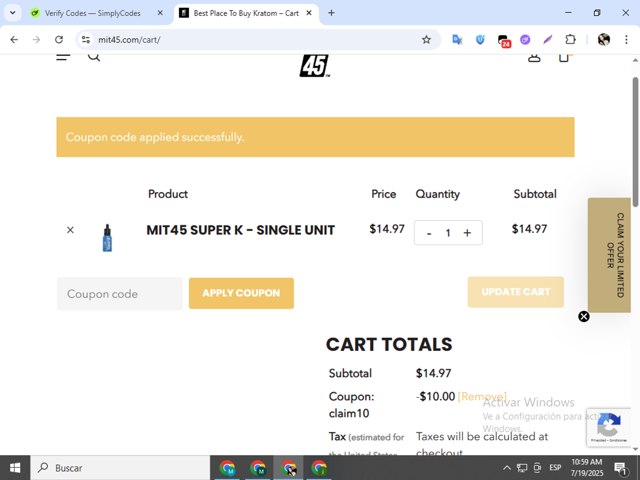Screen dimensions: 640x480
Task: Go back to previous page
Action: pyautogui.click(x=14, y=40)
